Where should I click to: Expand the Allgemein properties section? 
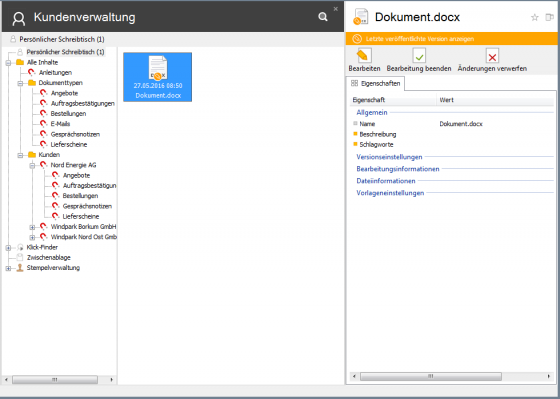[x=372, y=113]
